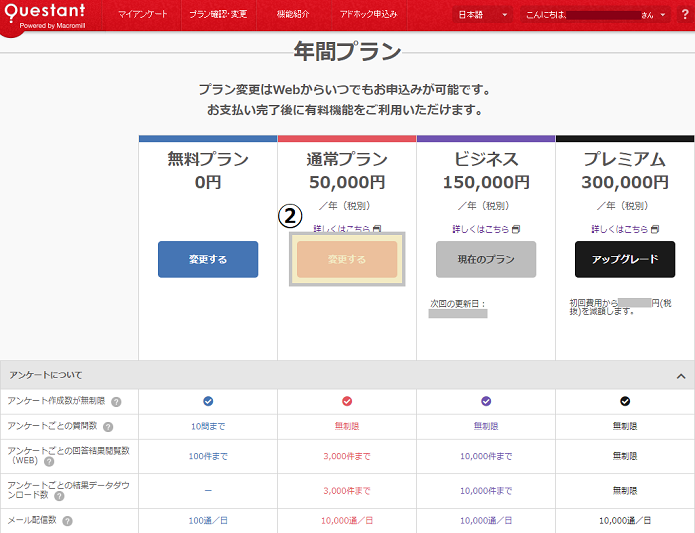
Task: Open 詳しくはこちら link for ビジネス
Action: 481,229
